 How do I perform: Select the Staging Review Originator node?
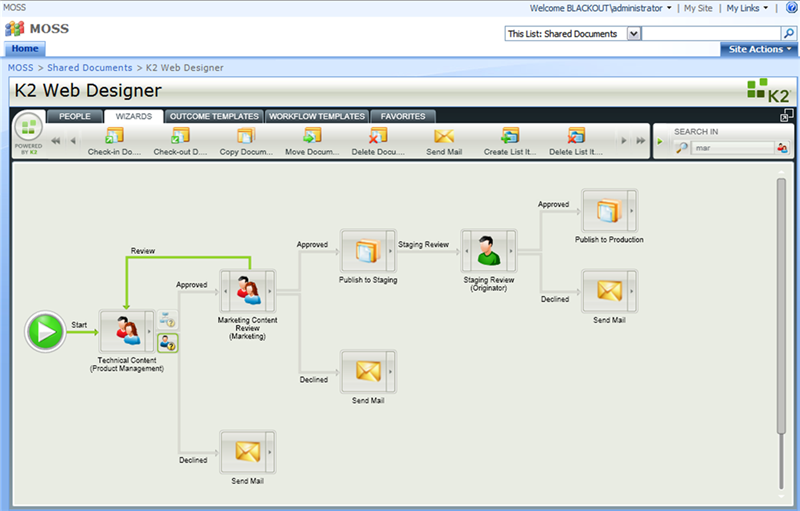[x=489, y=251]
